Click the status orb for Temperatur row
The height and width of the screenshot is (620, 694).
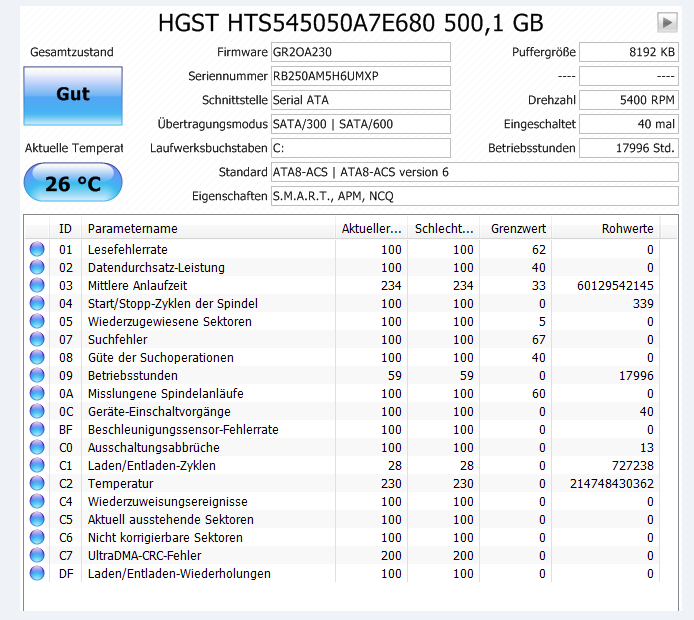coord(37,483)
